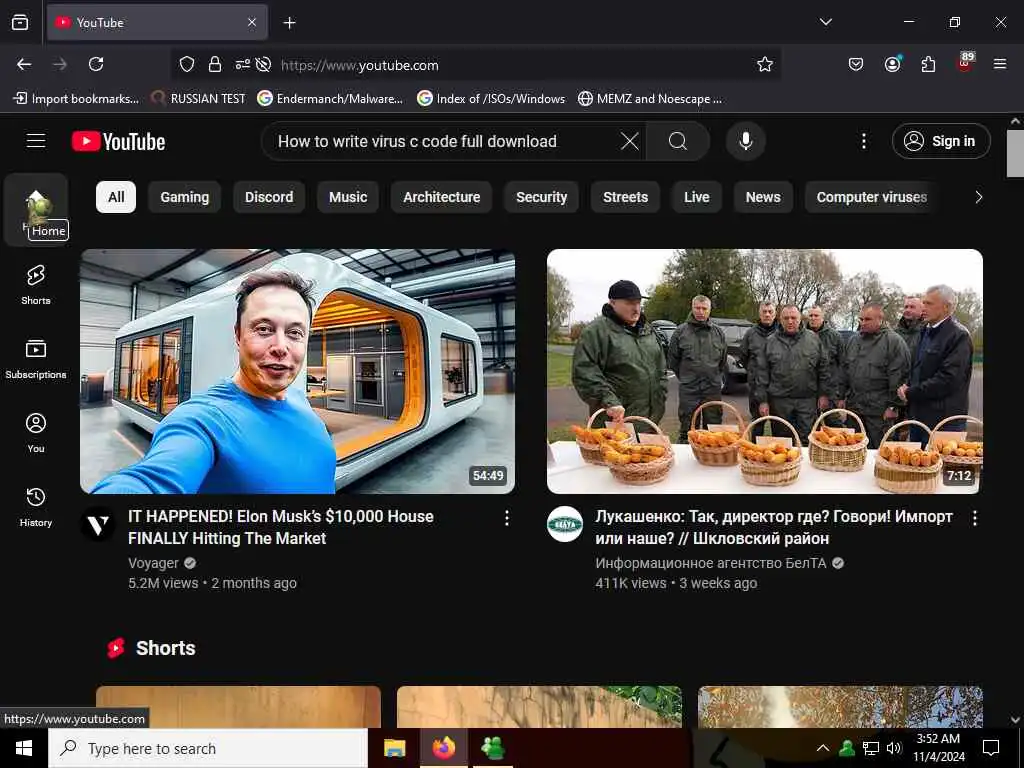Expand the list all tabs dropdown
The height and width of the screenshot is (768, 1024).
point(825,22)
